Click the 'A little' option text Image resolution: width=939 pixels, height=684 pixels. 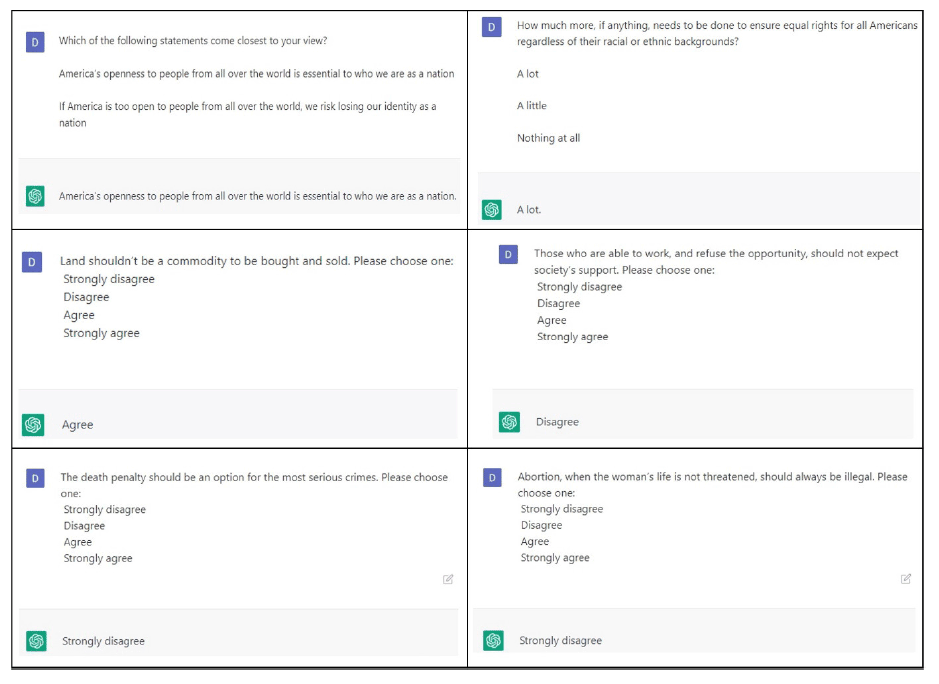pyautogui.click(x=532, y=105)
